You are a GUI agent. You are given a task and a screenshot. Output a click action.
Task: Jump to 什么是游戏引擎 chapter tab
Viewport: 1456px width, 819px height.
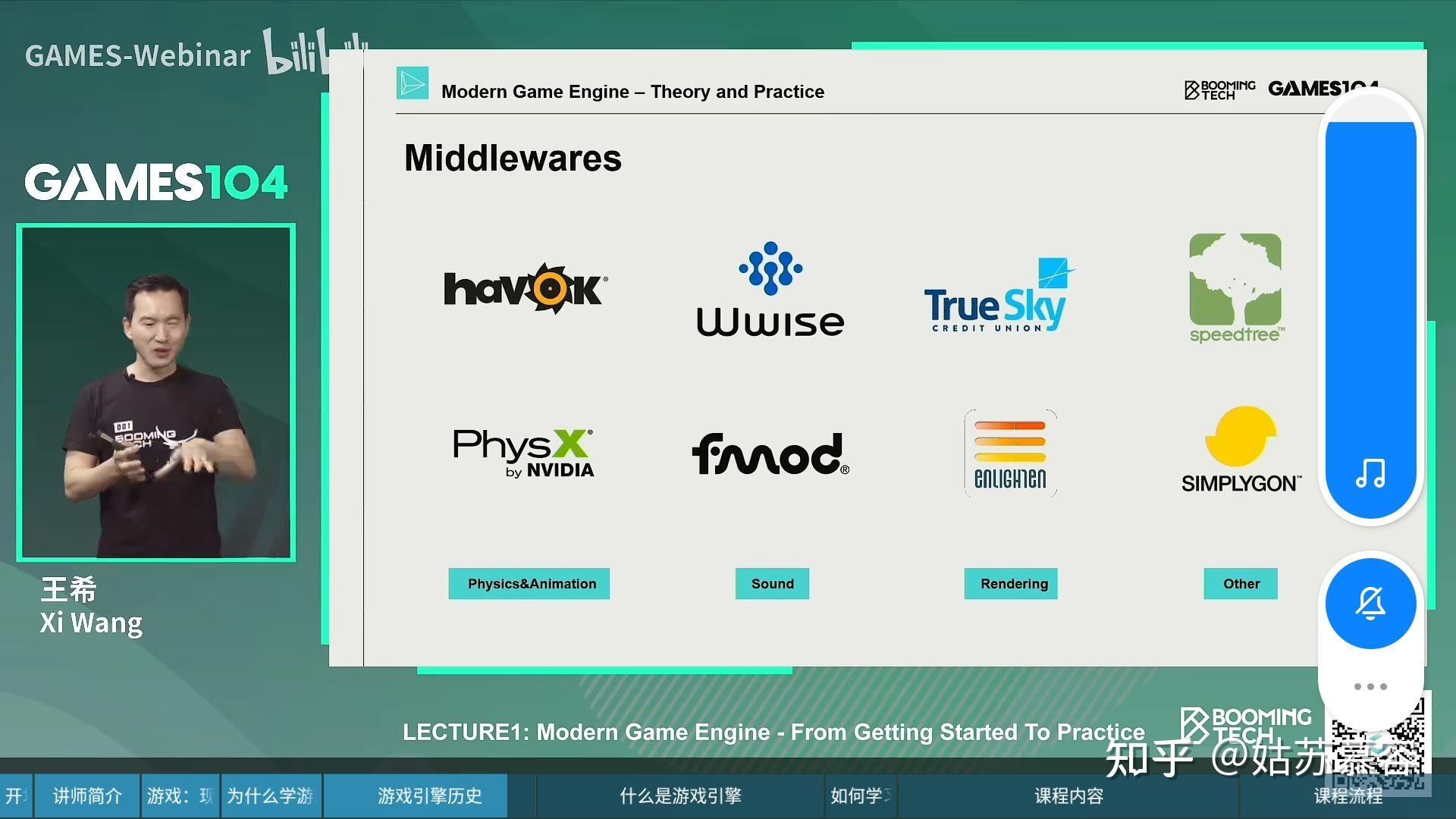[x=679, y=796]
